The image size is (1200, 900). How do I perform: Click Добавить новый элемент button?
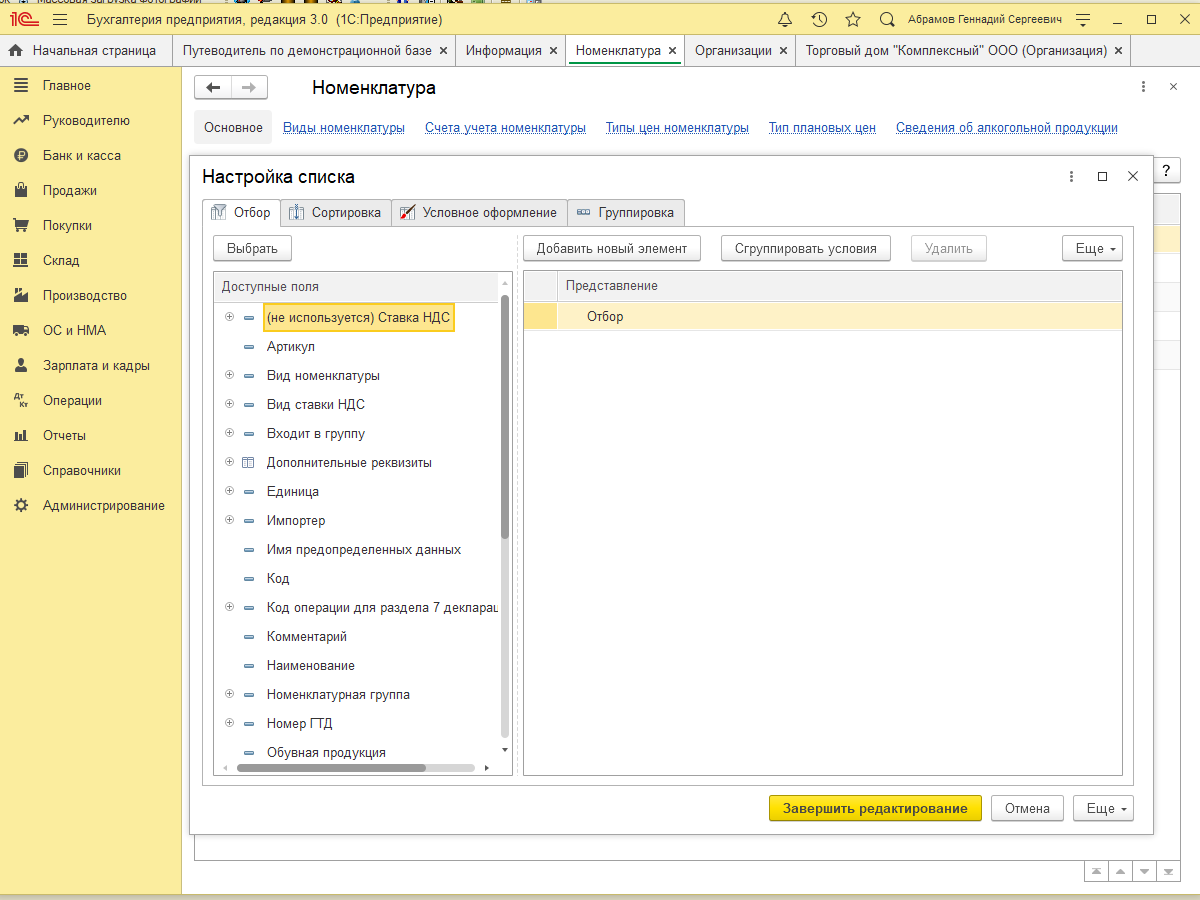tap(611, 249)
